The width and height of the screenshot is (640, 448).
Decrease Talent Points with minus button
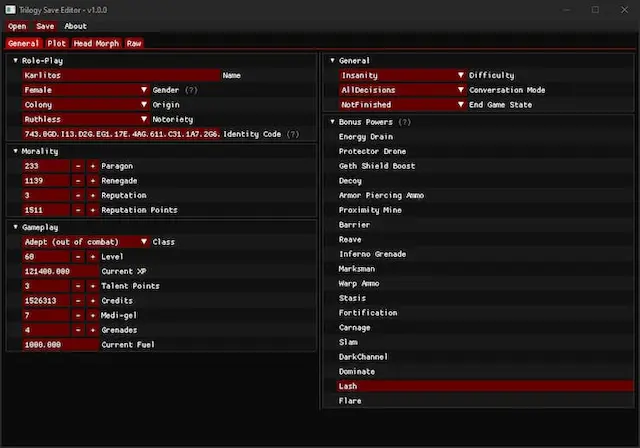click(78, 286)
